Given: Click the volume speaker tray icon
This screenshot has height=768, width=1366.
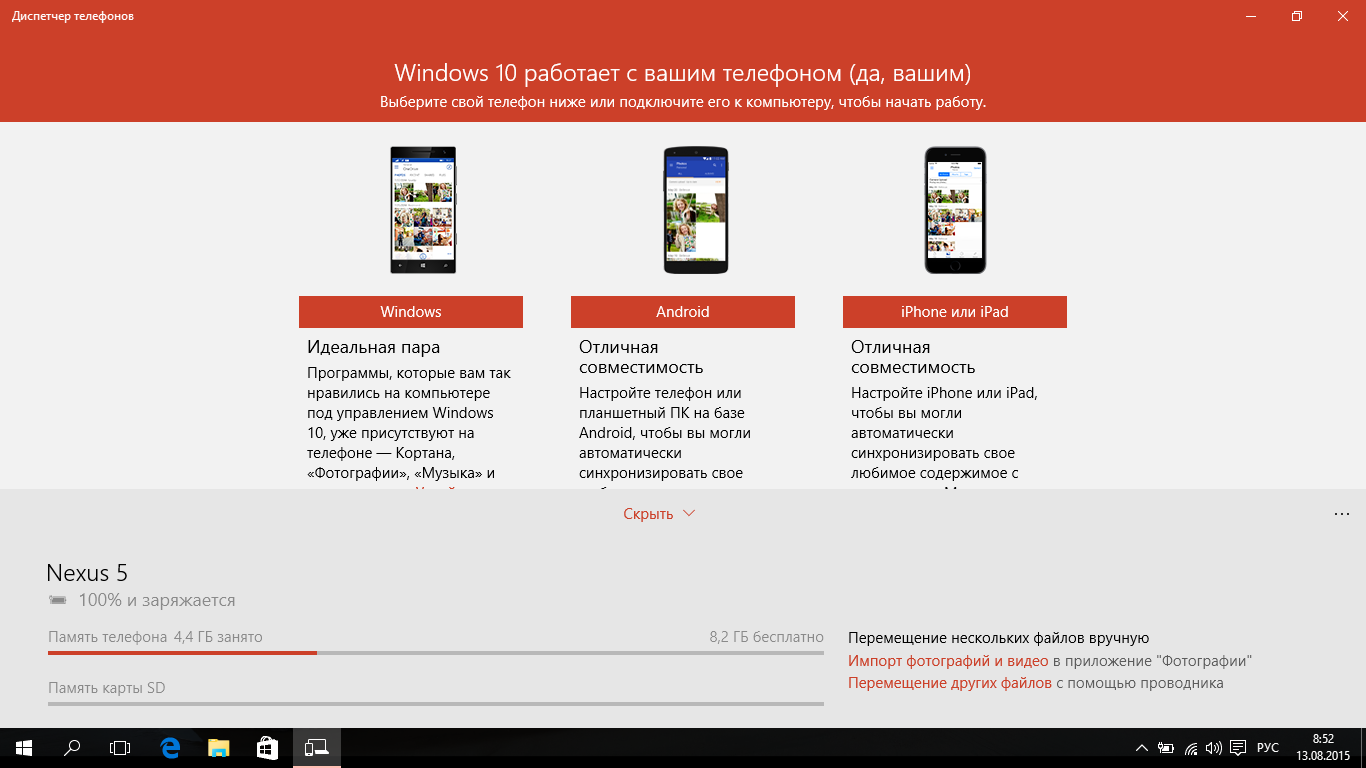Looking at the screenshot, I should 1214,748.
